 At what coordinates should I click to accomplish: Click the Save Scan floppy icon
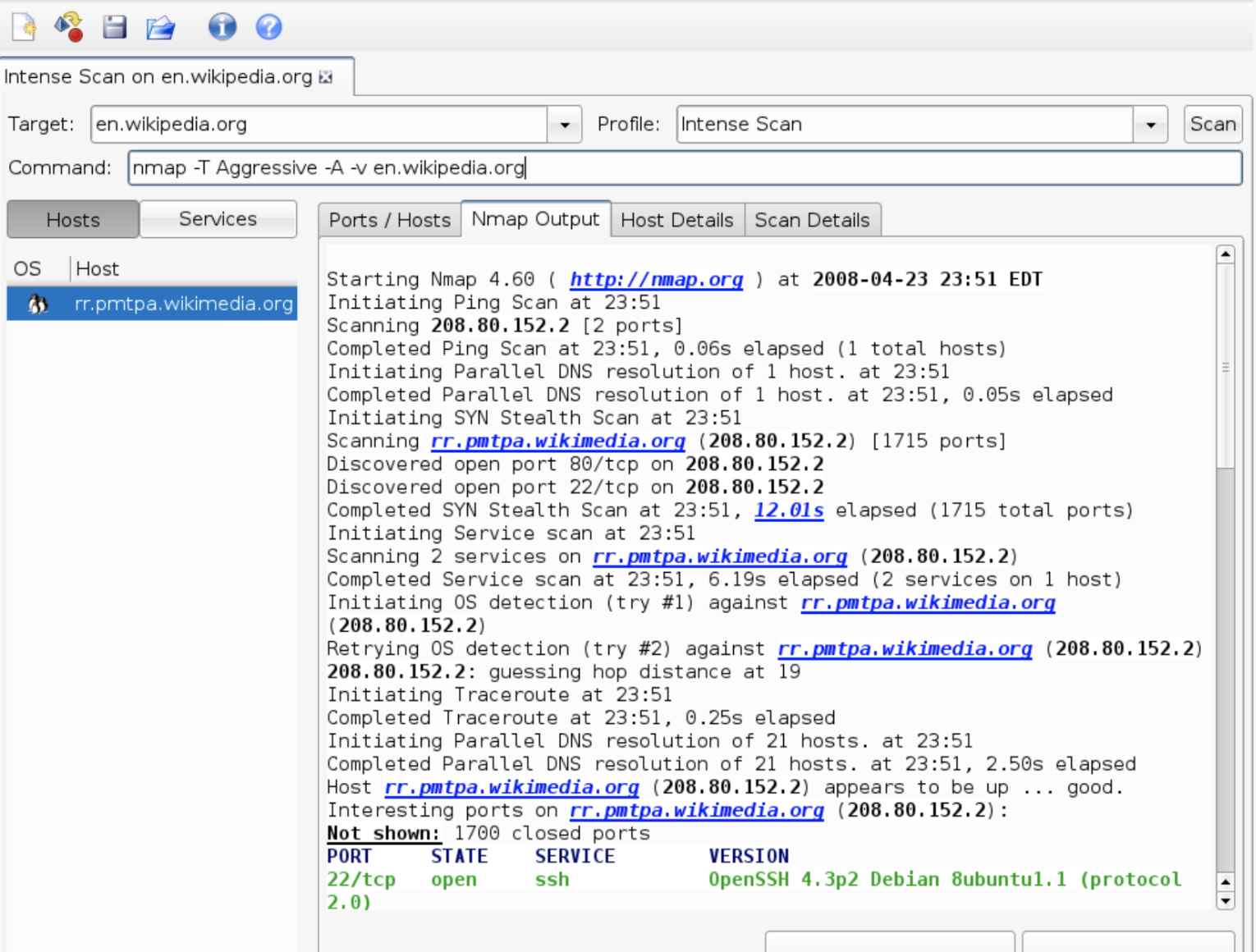click(114, 27)
